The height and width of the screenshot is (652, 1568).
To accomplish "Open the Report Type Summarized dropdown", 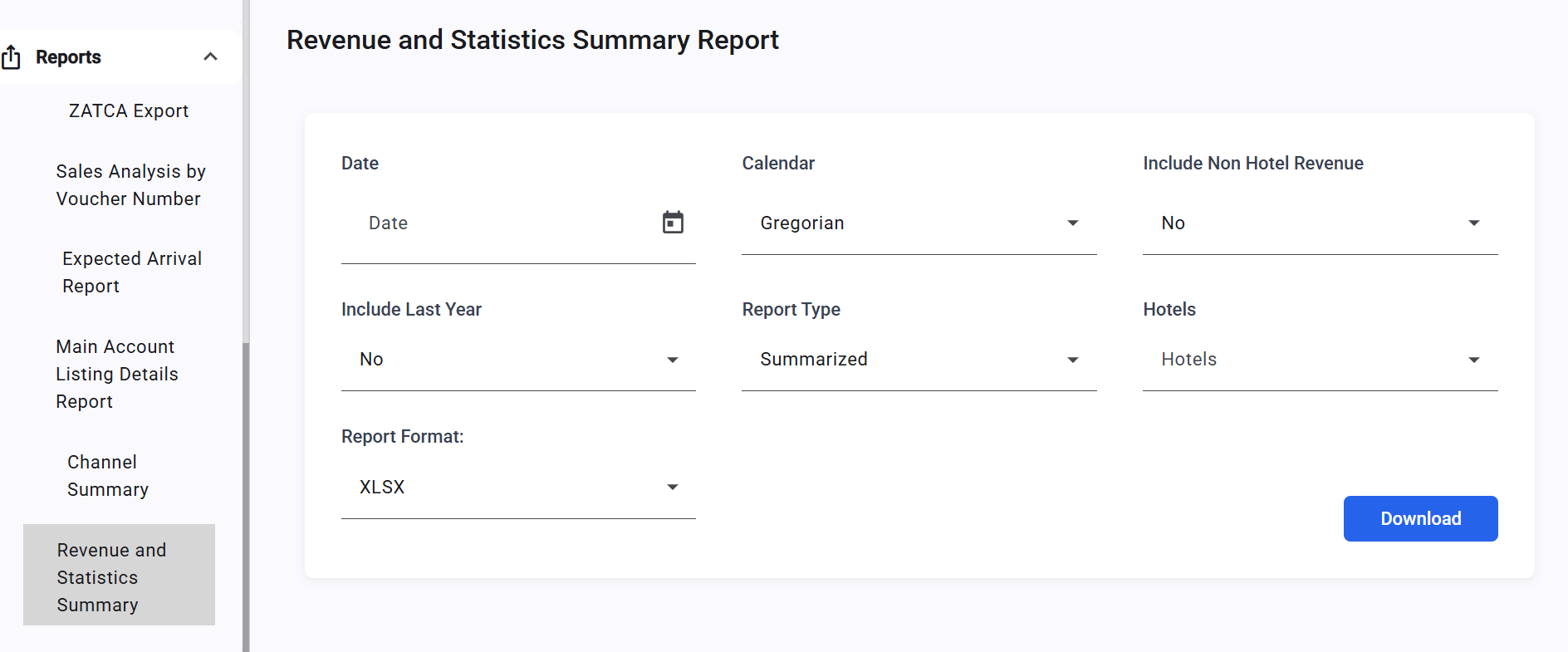I will coord(919,359).
